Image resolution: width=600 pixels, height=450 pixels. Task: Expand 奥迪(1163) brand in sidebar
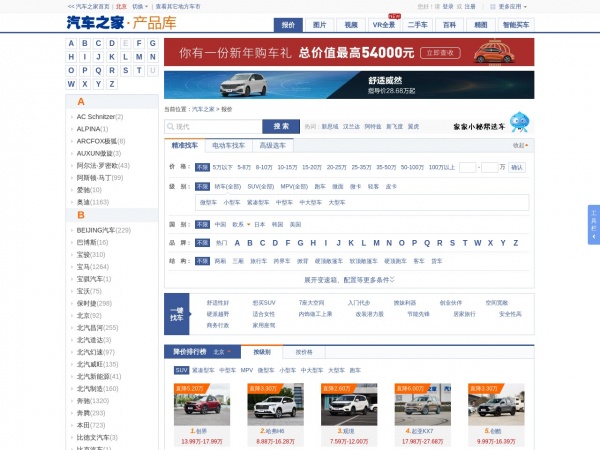(x=93, y=202)
